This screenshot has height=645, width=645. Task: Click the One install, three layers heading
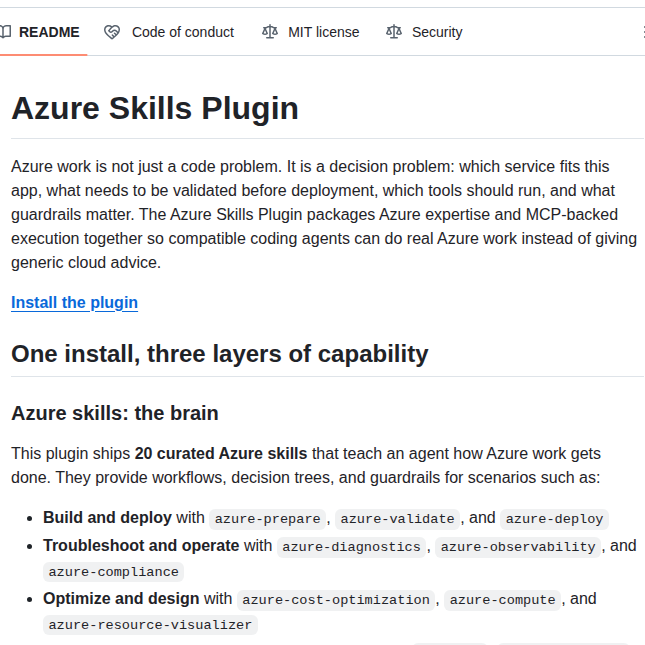pos(220,354)
